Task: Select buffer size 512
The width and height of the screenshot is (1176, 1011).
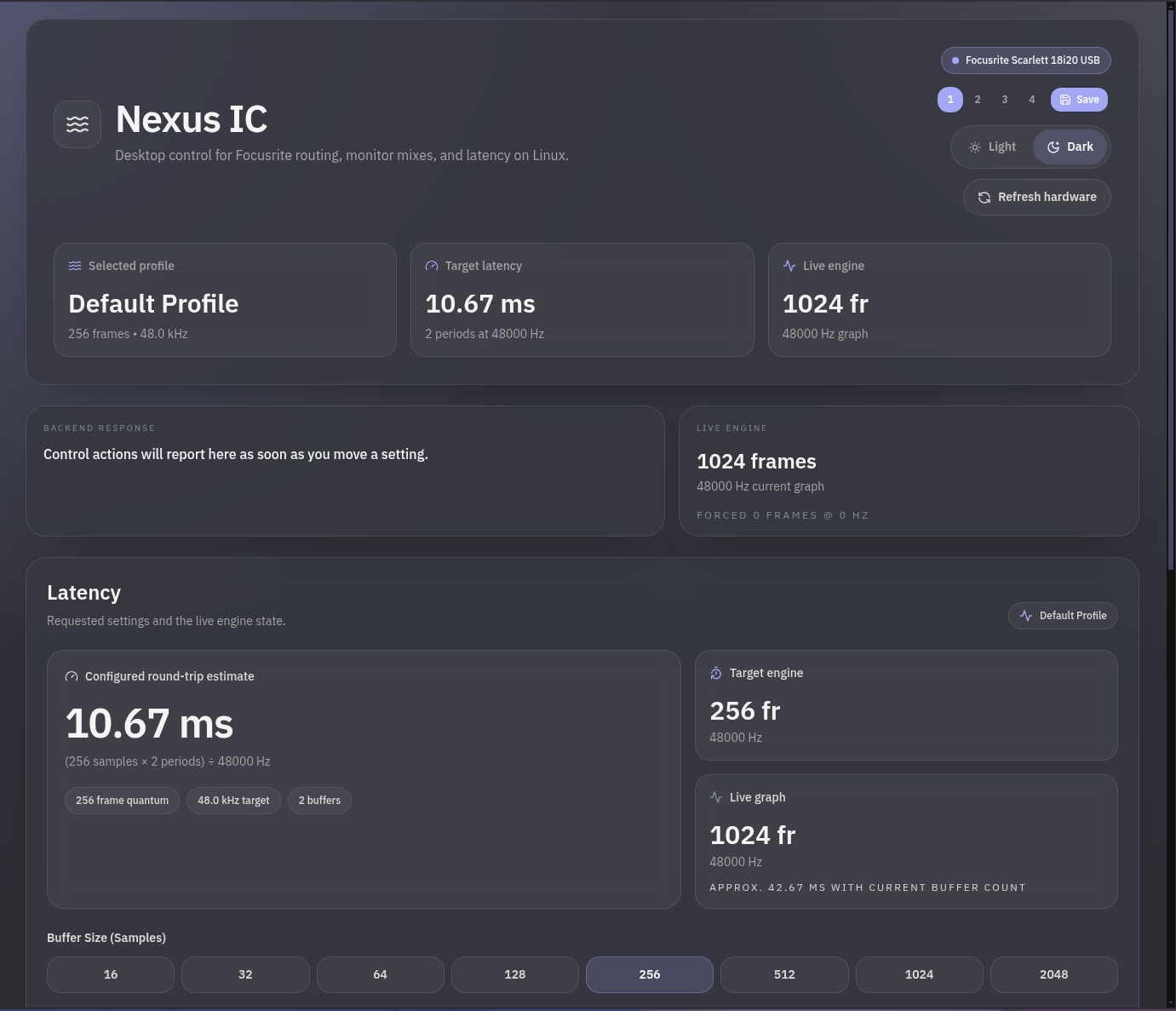Action: pyautogui.click(x=784, y=974)
